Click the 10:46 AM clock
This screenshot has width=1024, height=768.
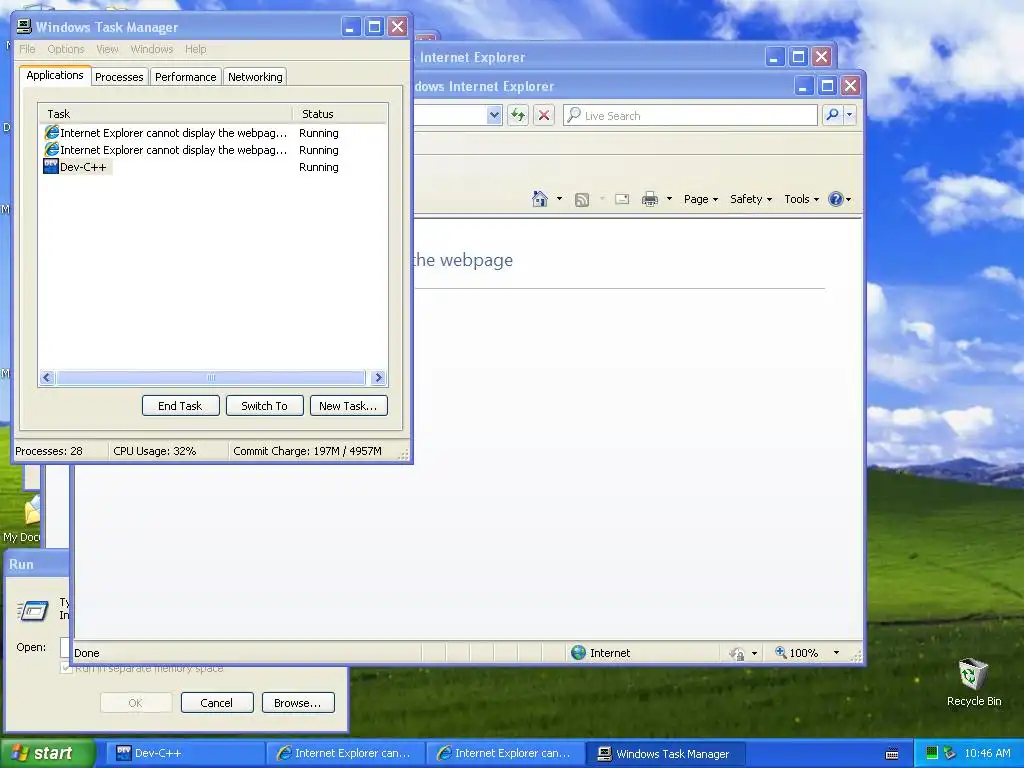tap(987, 753)
